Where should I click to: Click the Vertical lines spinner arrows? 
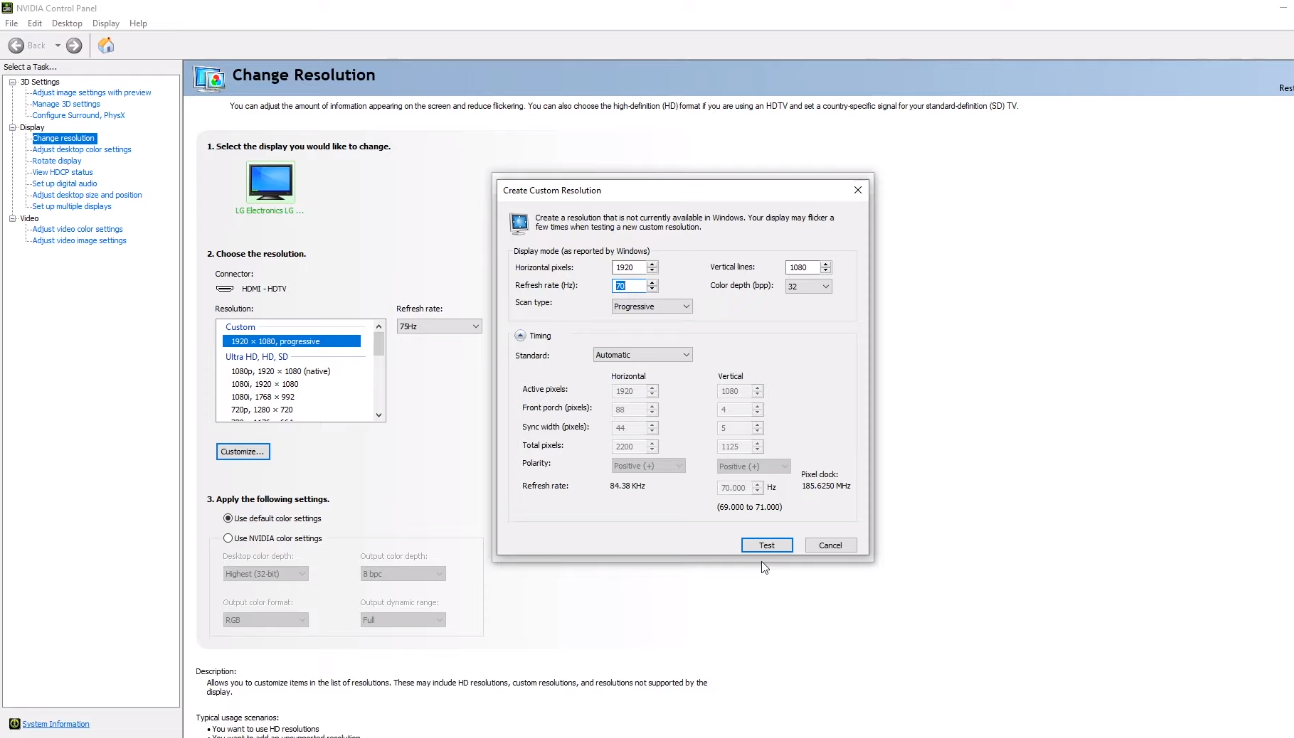pos(826,267)
